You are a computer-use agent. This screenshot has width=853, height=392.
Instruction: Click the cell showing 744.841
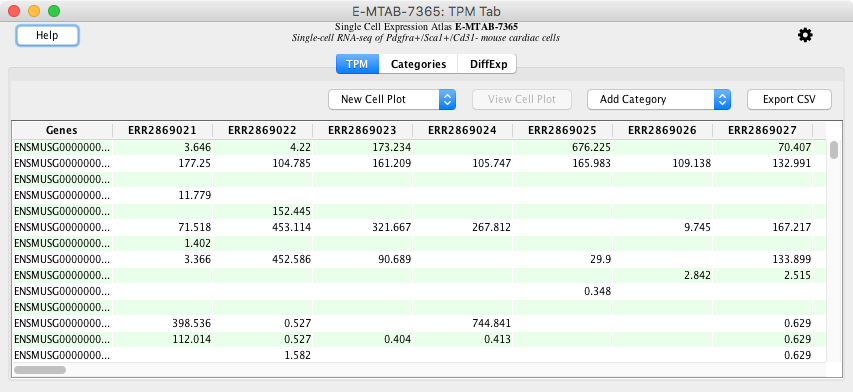pyautogui.click(x=462, y=323)
